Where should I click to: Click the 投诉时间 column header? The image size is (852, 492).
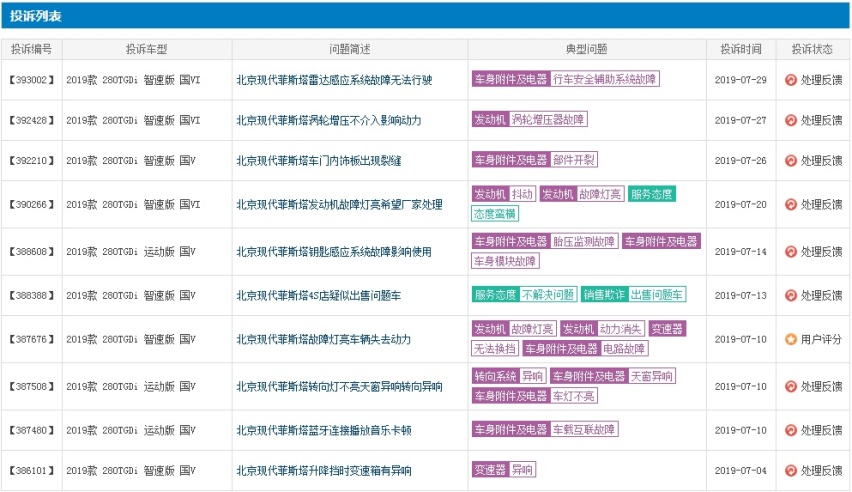point(741,49)
